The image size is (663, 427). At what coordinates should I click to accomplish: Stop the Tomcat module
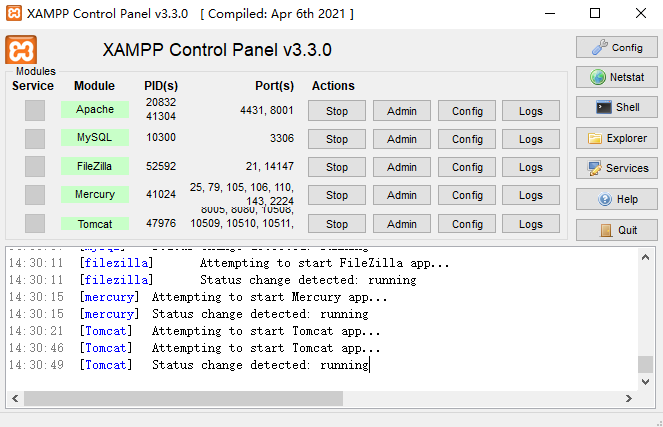point(337,224)
